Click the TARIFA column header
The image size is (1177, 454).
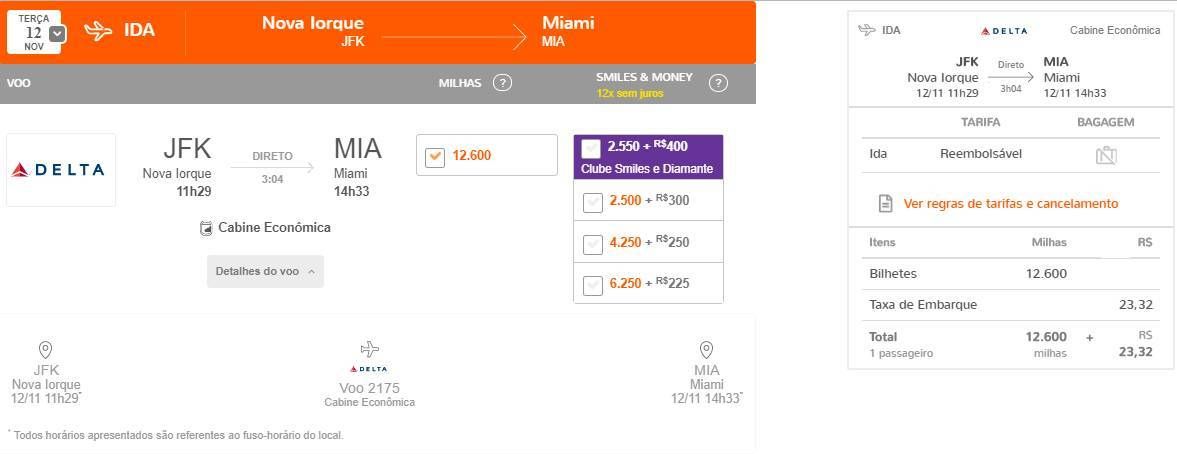tap(980, 122)
